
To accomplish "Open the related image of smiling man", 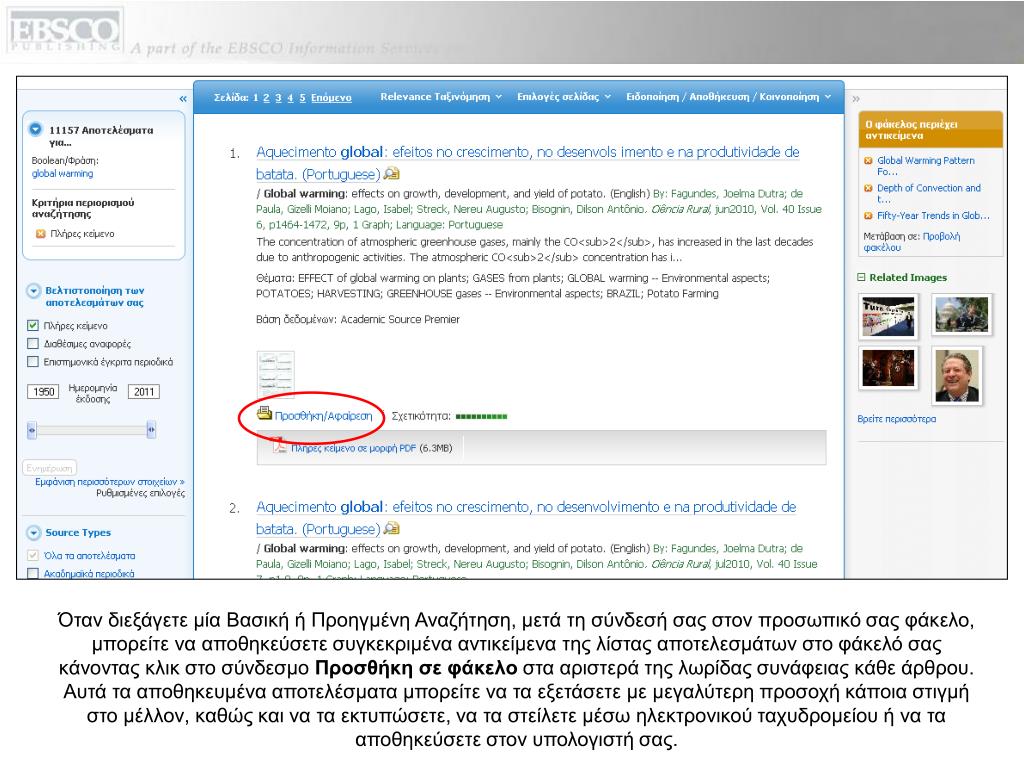I will tap(957, 376).
